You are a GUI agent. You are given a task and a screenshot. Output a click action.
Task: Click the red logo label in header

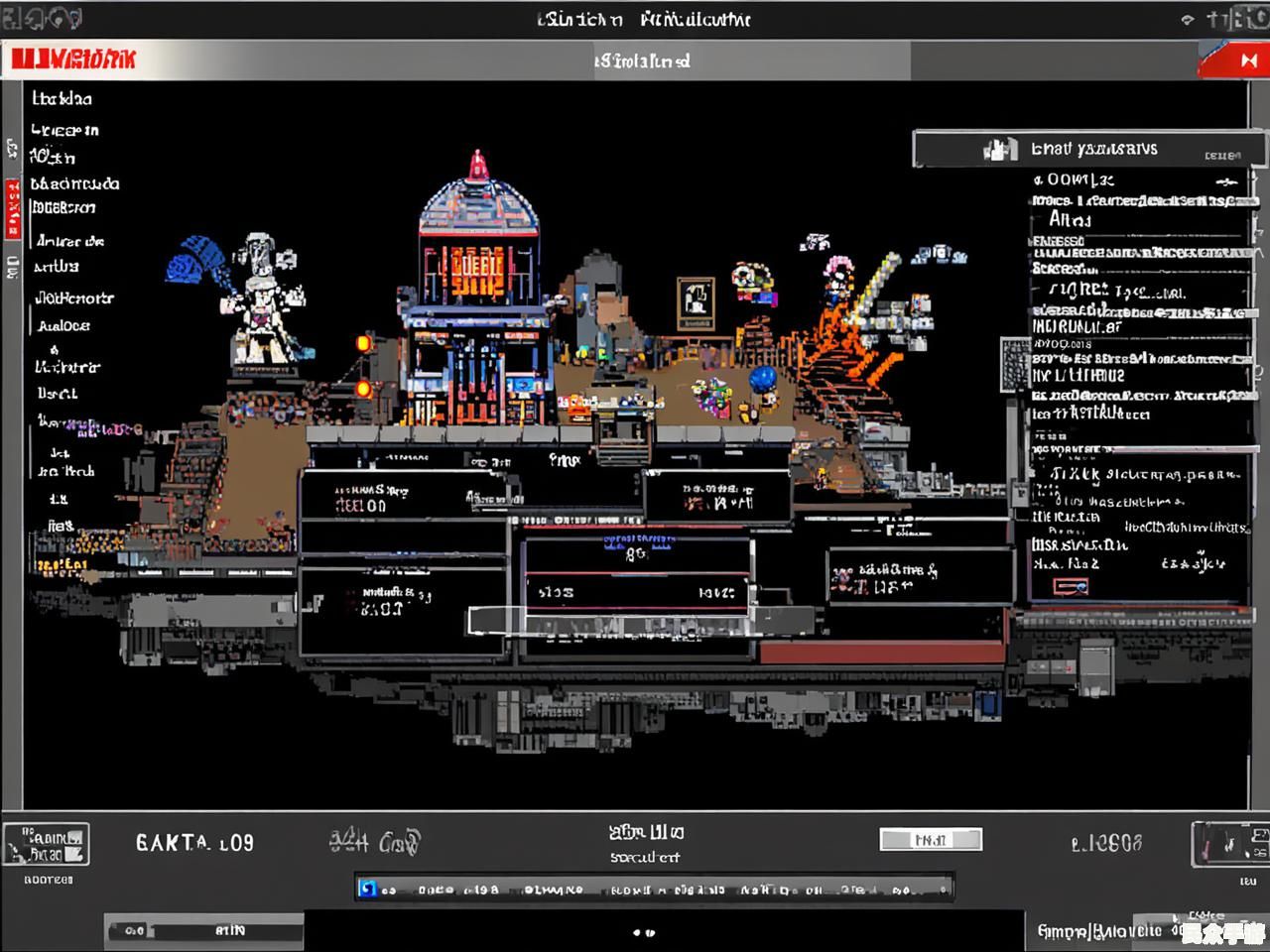[72, 59]
